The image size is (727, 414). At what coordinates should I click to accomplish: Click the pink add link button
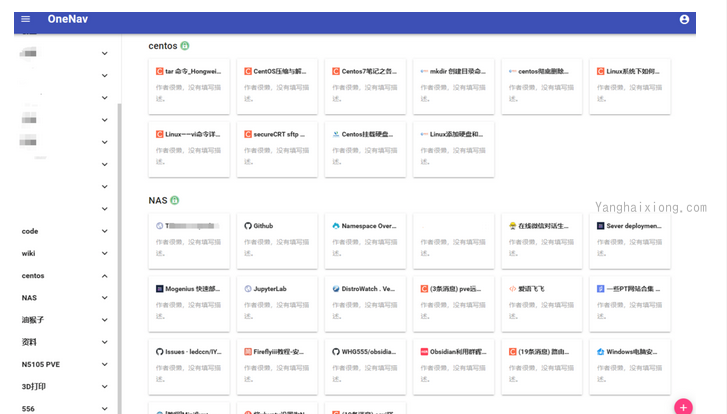pyautogui.click(x=683, y=407)
